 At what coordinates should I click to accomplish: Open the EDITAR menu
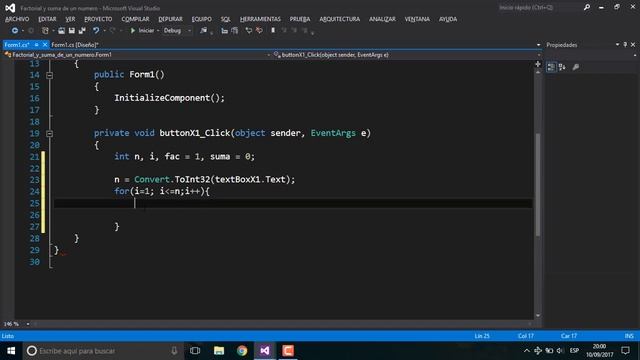pos(47,19)
